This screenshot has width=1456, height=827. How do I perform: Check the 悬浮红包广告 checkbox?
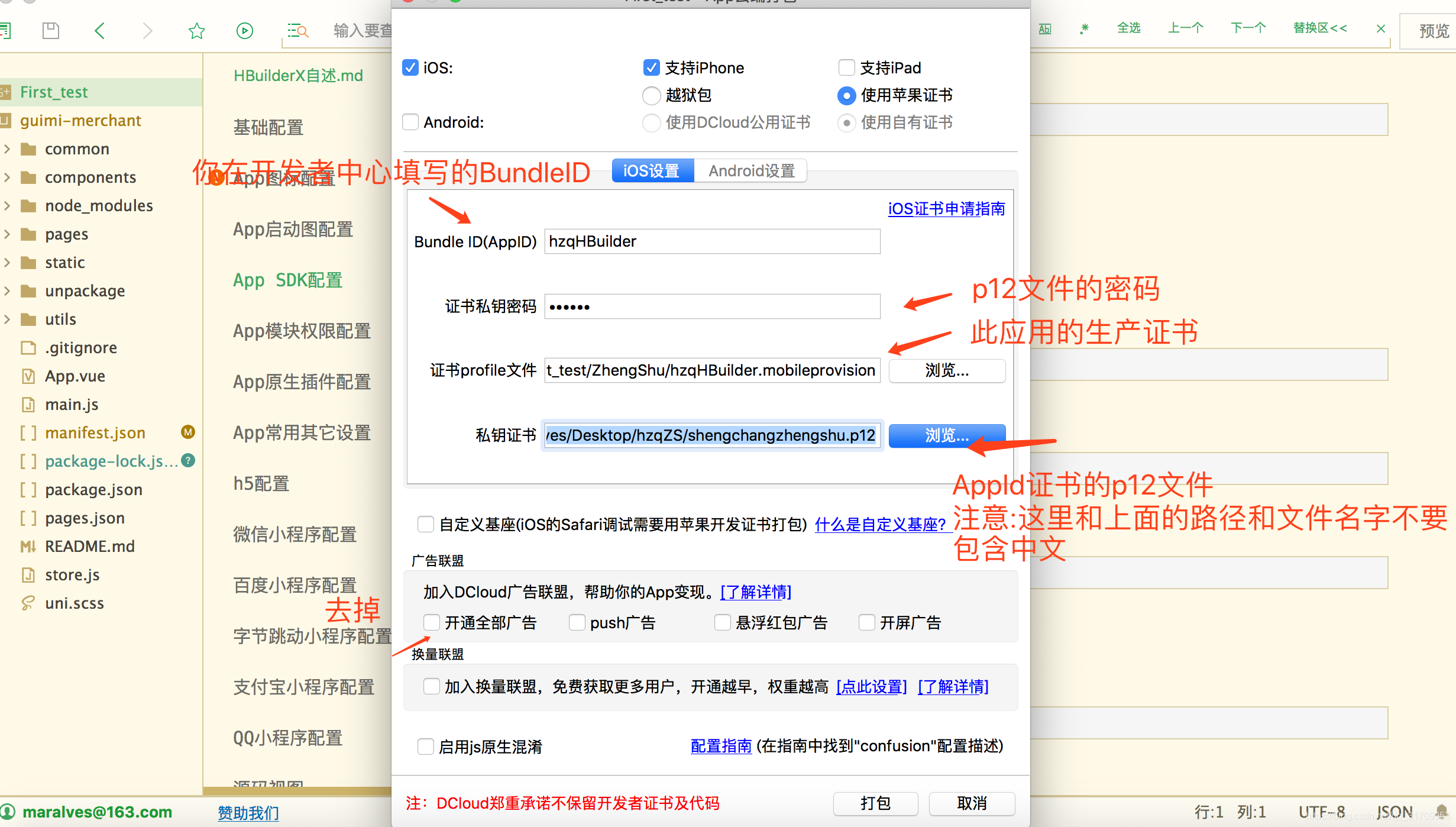click(722, 622)
